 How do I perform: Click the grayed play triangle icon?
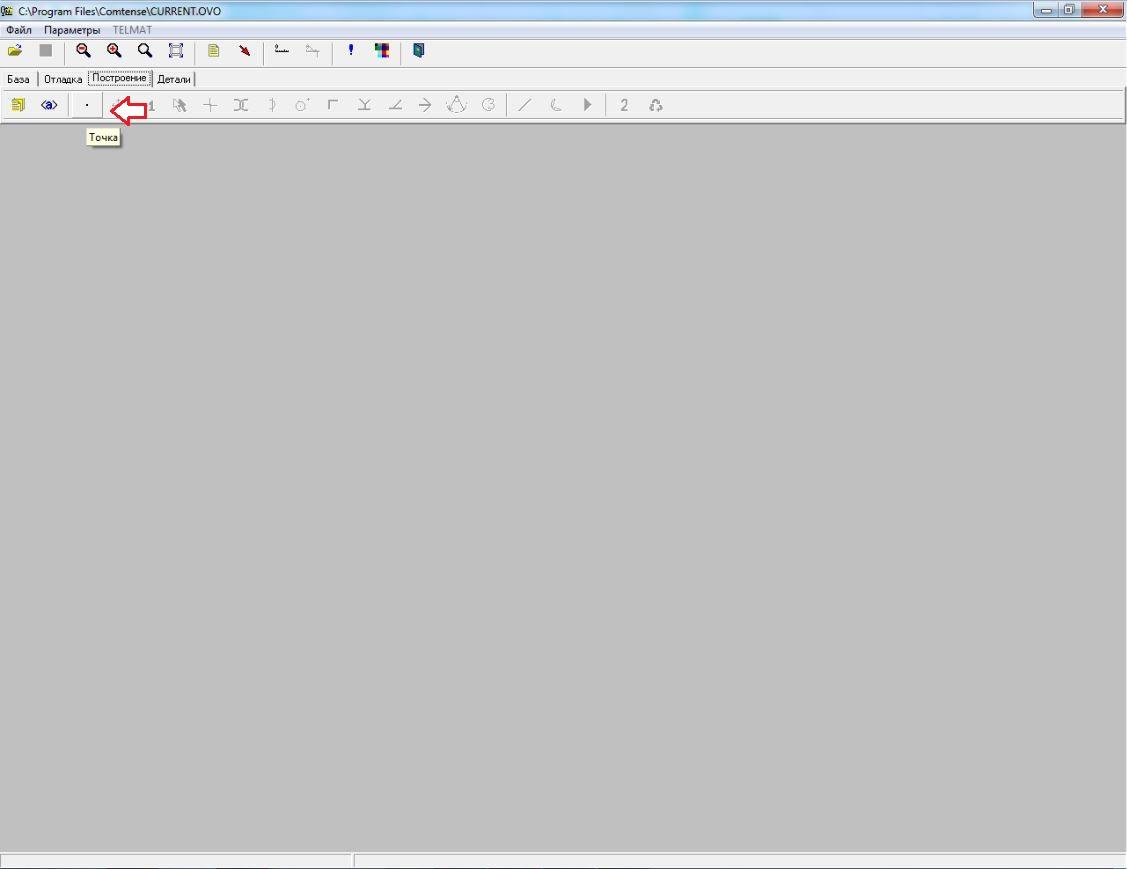pos(587,106)
